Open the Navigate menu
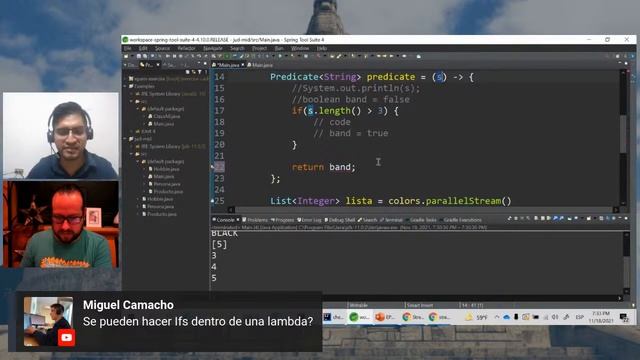Viewport: 640px width, 360px height. tap(213, 48)
